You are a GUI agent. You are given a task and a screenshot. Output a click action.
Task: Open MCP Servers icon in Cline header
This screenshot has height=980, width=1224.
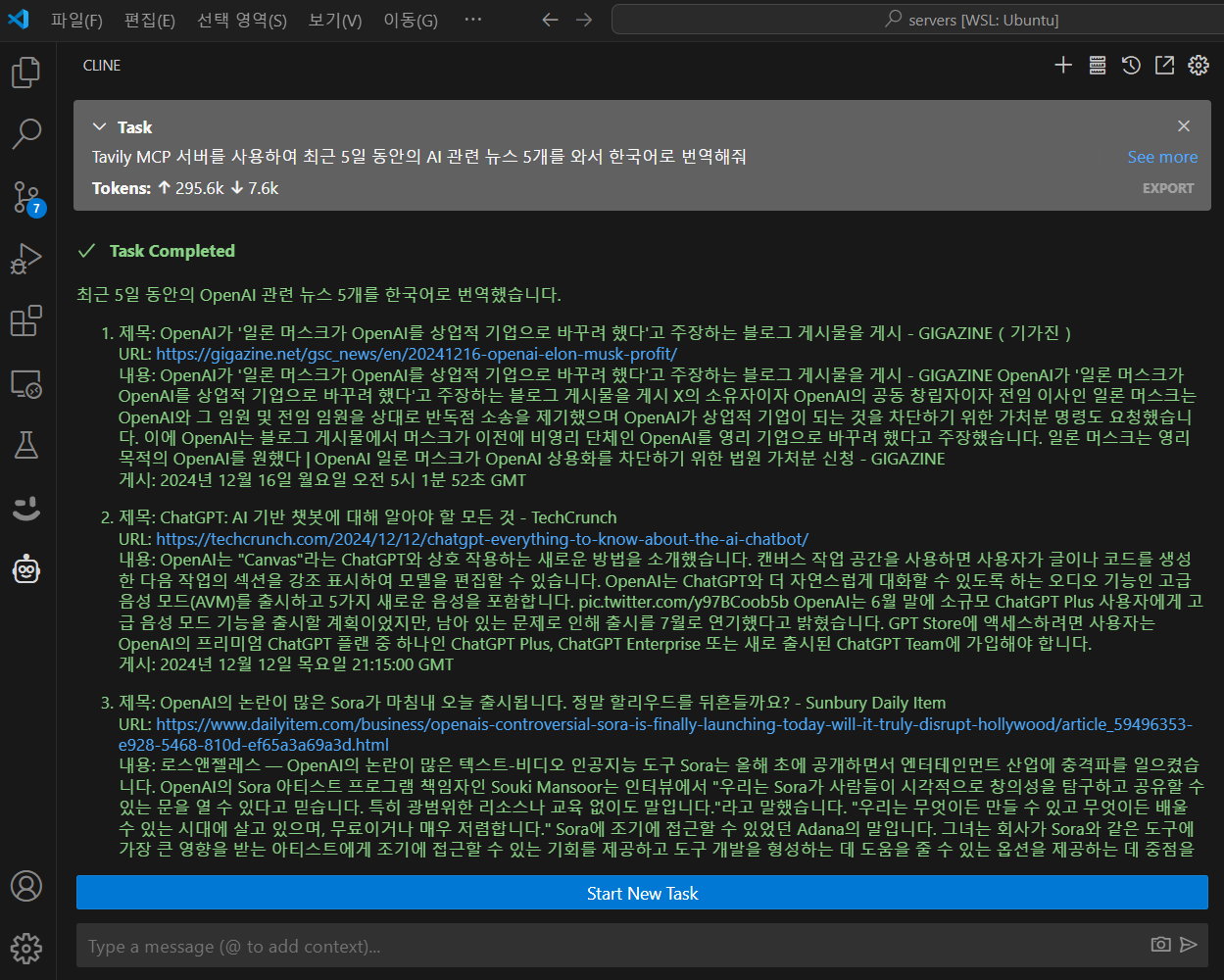pyautogui.click(x=1098, y=66)
